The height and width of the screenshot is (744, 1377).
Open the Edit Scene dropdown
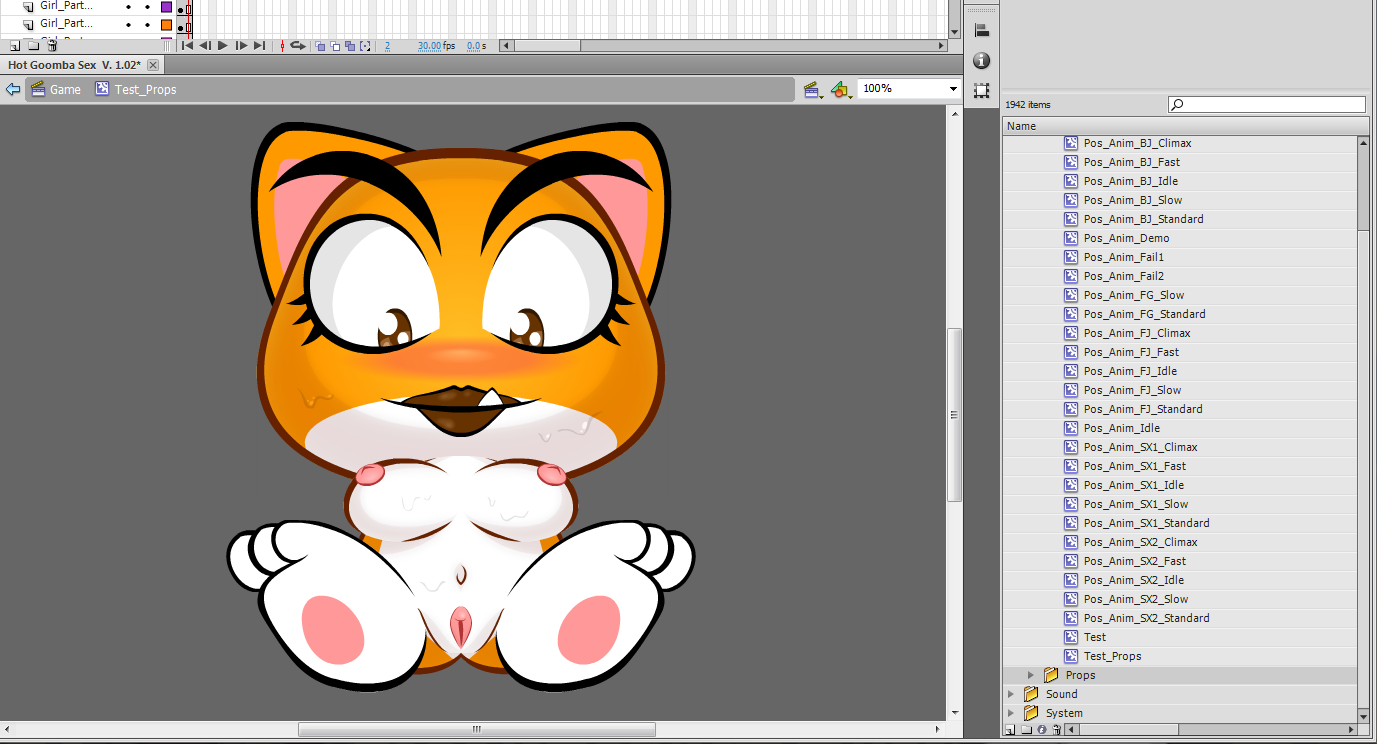814,90
